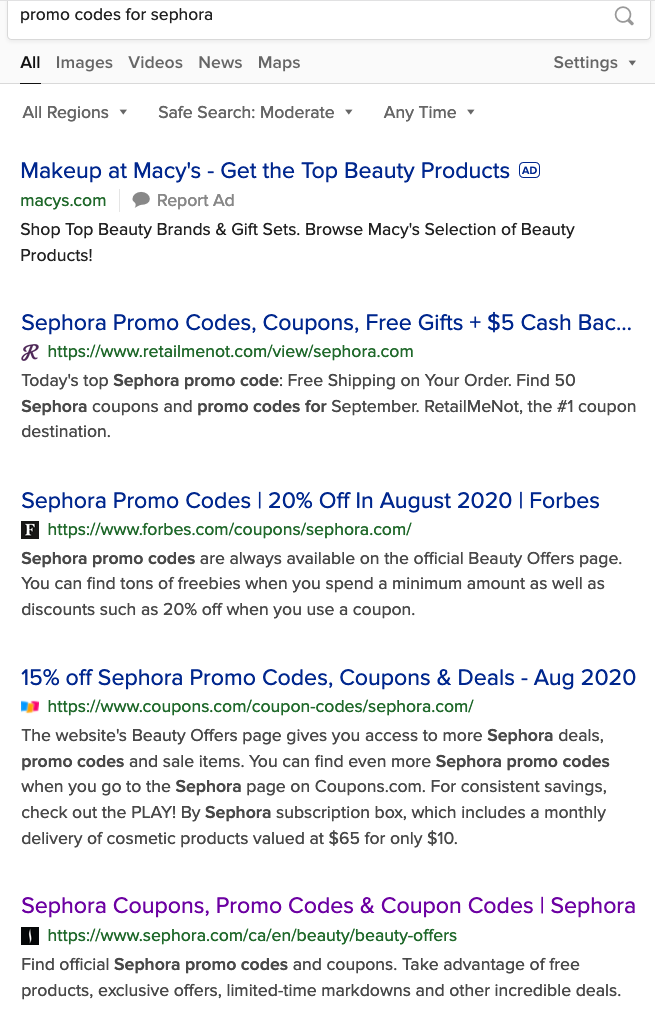Click the search magnifier icon
Viewport: 655px width, 1019px height.
click(x=624, y=15)
